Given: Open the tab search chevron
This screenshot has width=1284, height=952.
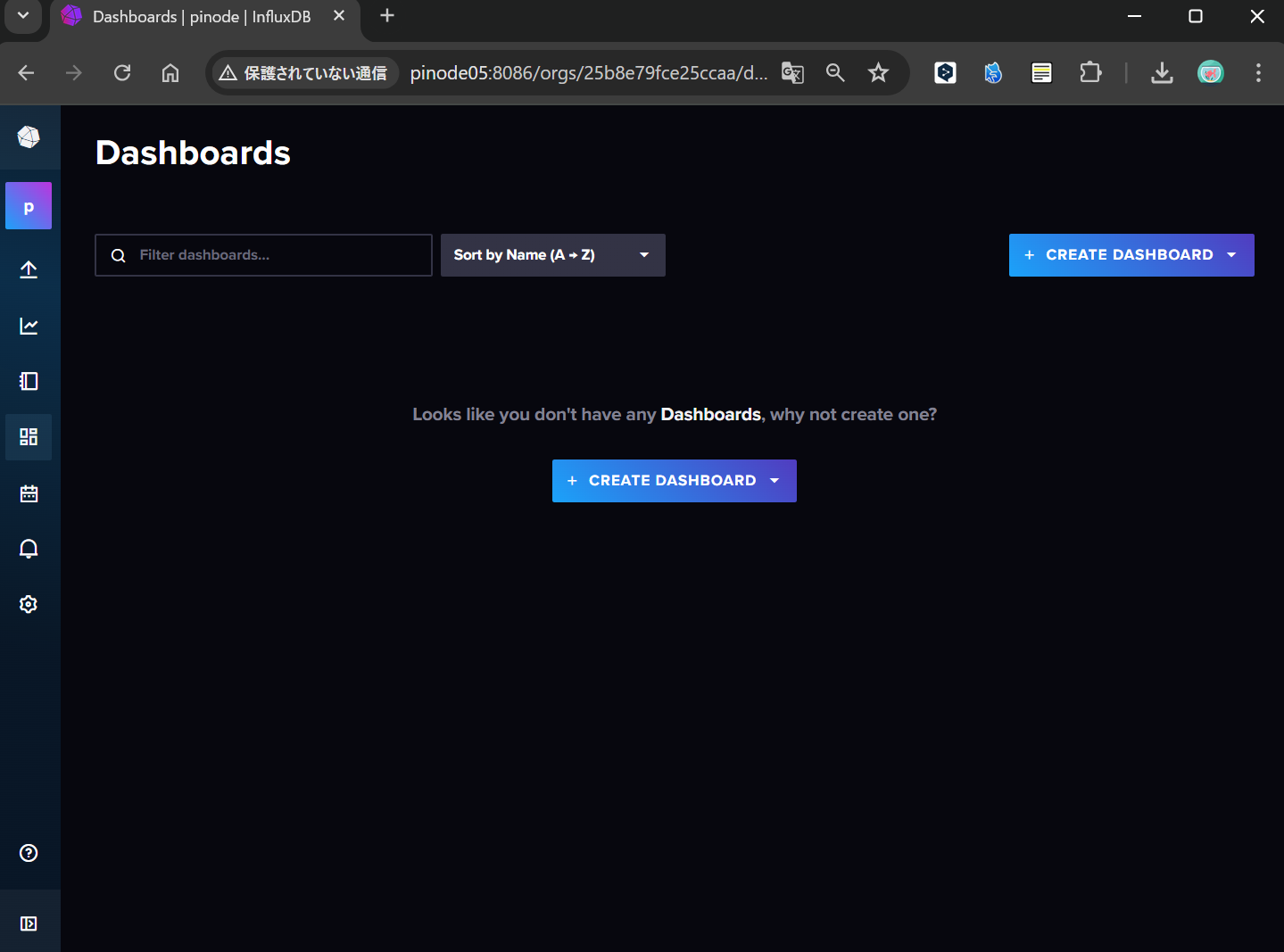Looking at the screenshot, I should tap(23, 16).
